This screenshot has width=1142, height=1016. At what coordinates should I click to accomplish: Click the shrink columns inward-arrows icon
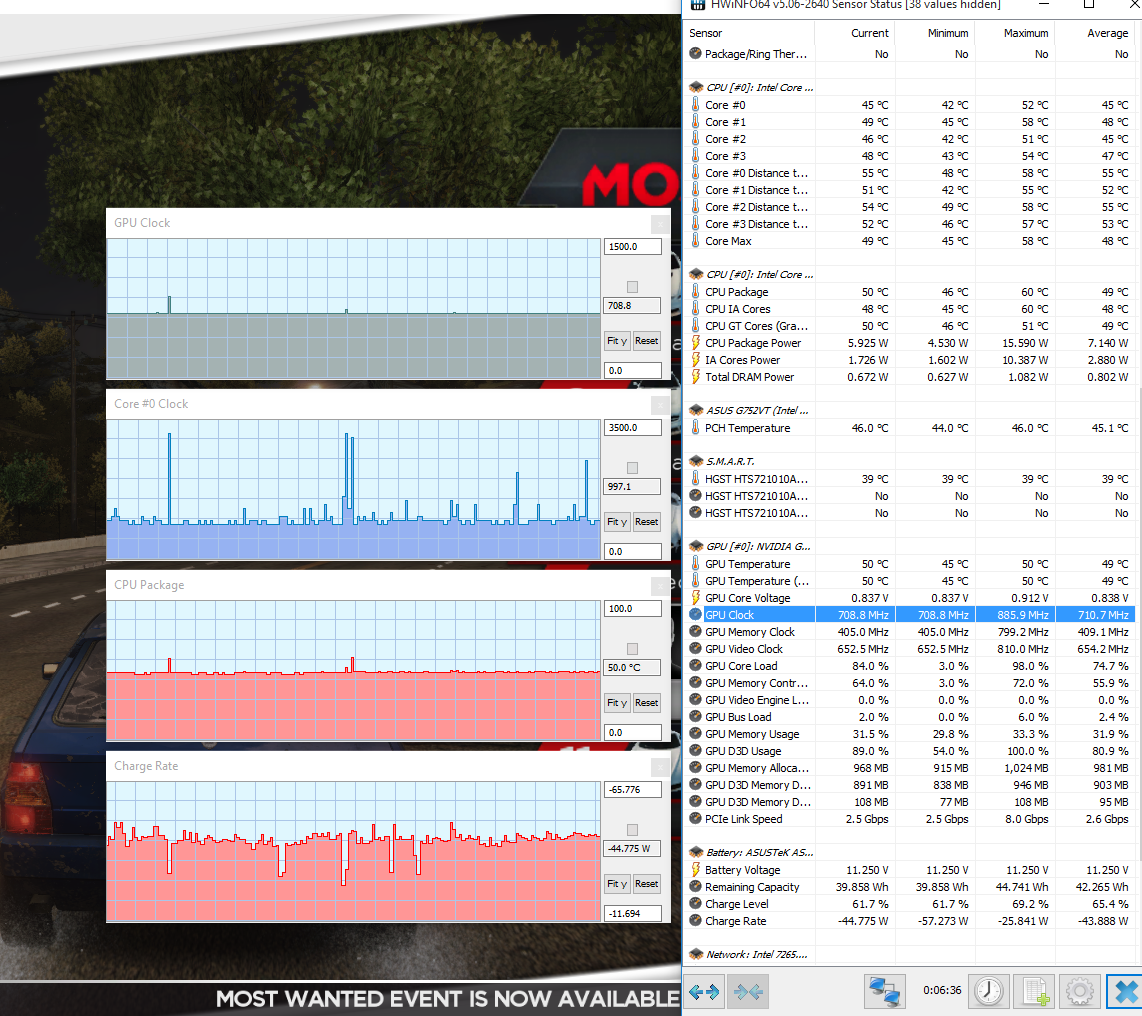point(748,991)
